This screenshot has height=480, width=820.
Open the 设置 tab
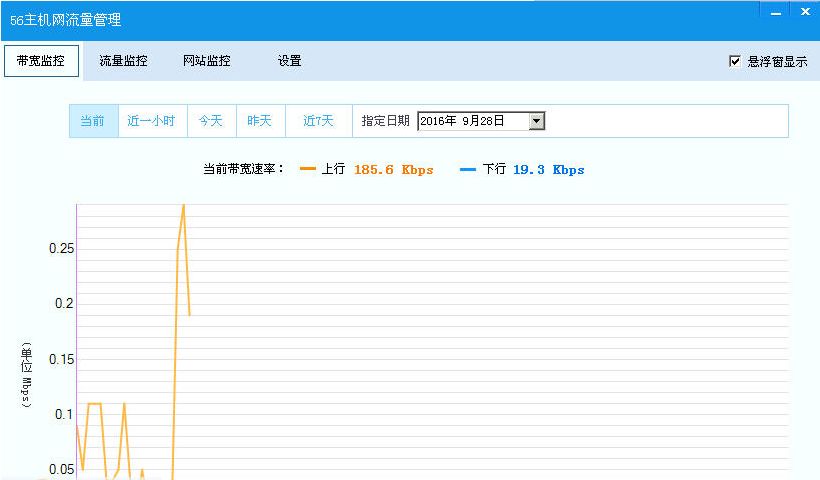click(289, 61)
